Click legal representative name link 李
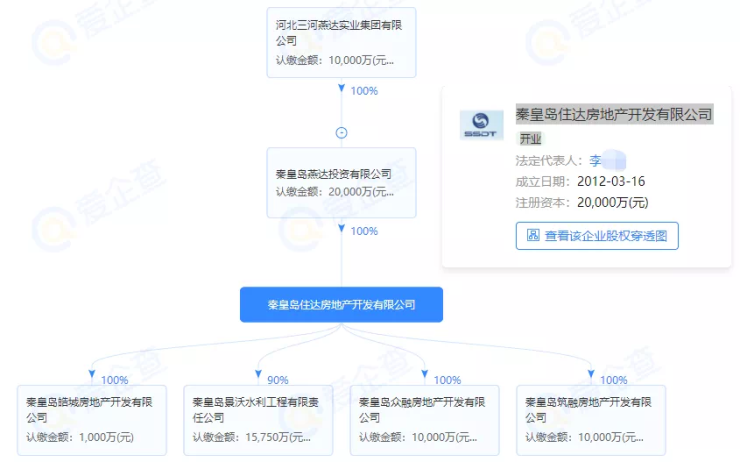The image size is (740, 462). (x=595, y=161)
